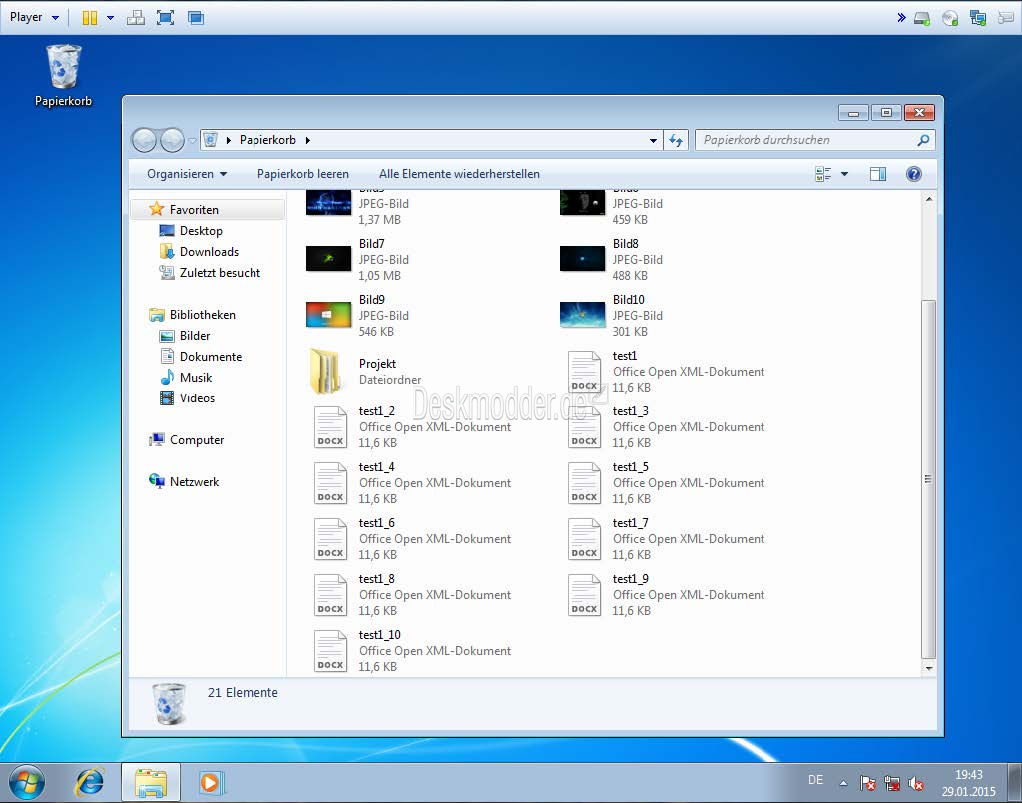Toggle the preview pane icon
The width and height of the screenshot is (1022, 803).
[878, 174]
